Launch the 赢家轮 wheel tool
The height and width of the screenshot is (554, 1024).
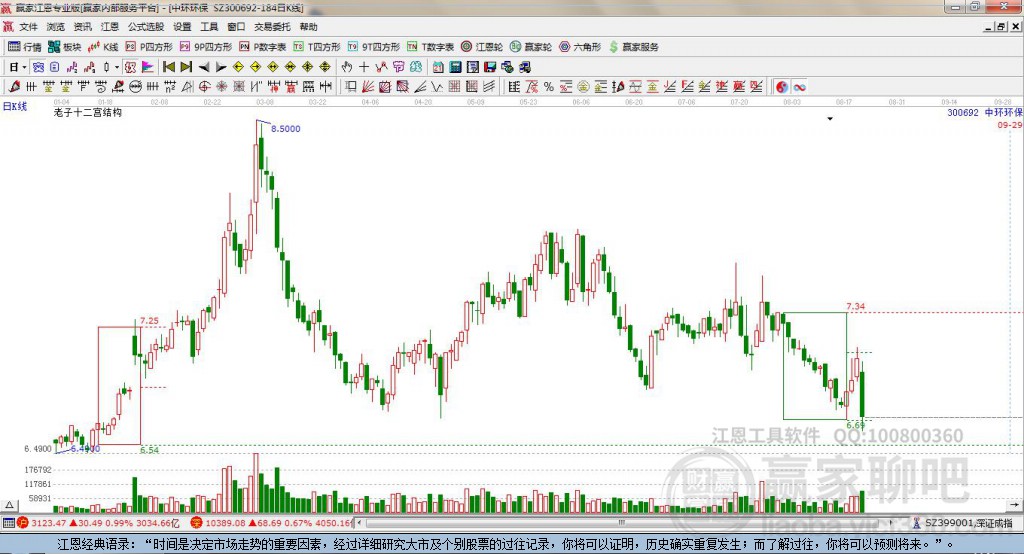tap(531, 47)
